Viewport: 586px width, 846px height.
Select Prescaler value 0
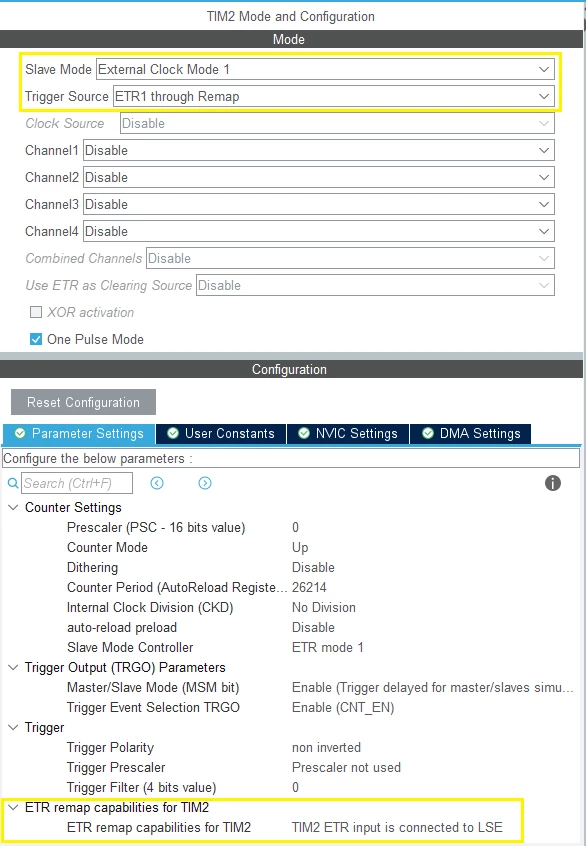coord(295,527)
